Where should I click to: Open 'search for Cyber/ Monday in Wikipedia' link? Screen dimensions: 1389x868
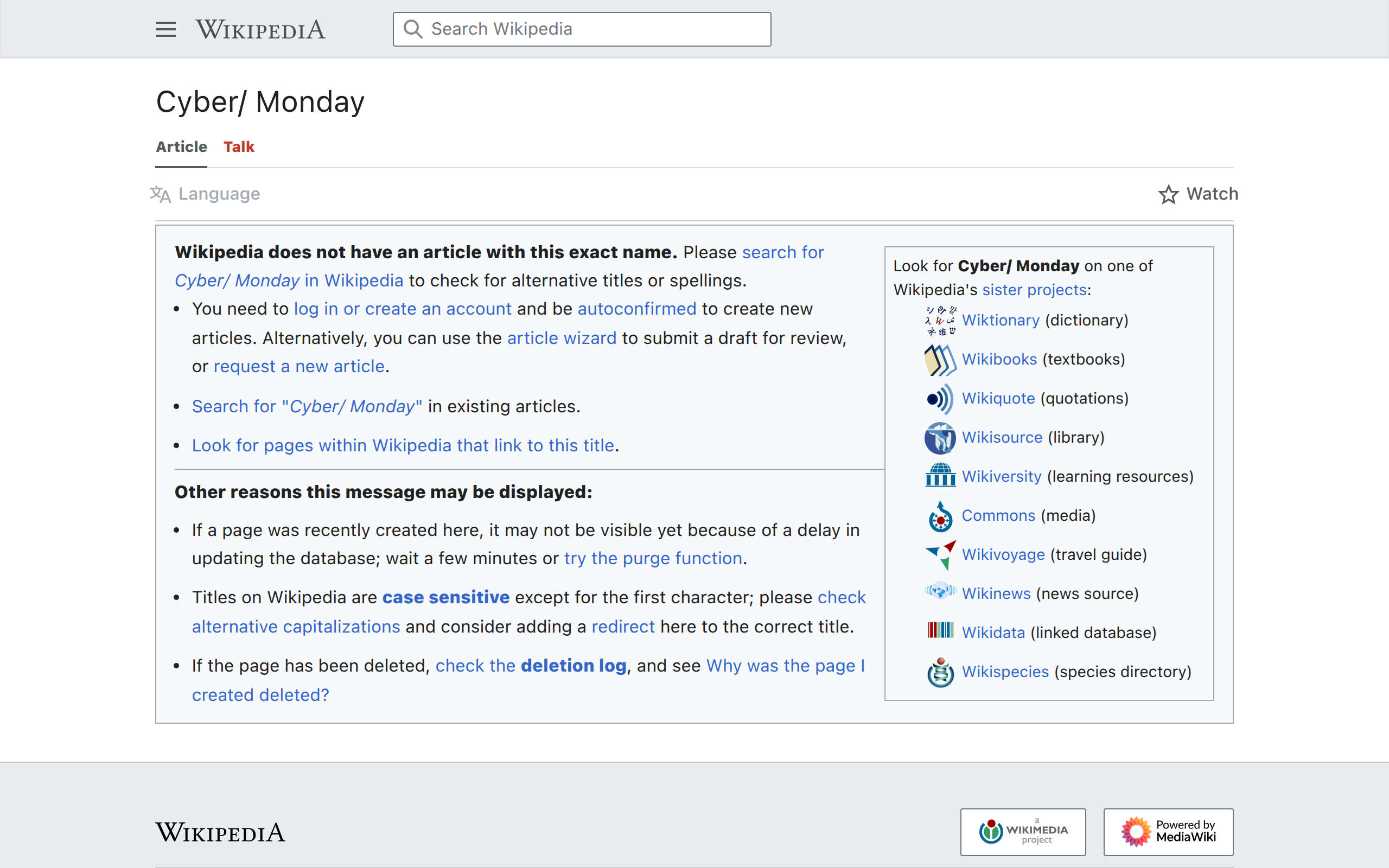pos(499,266)
